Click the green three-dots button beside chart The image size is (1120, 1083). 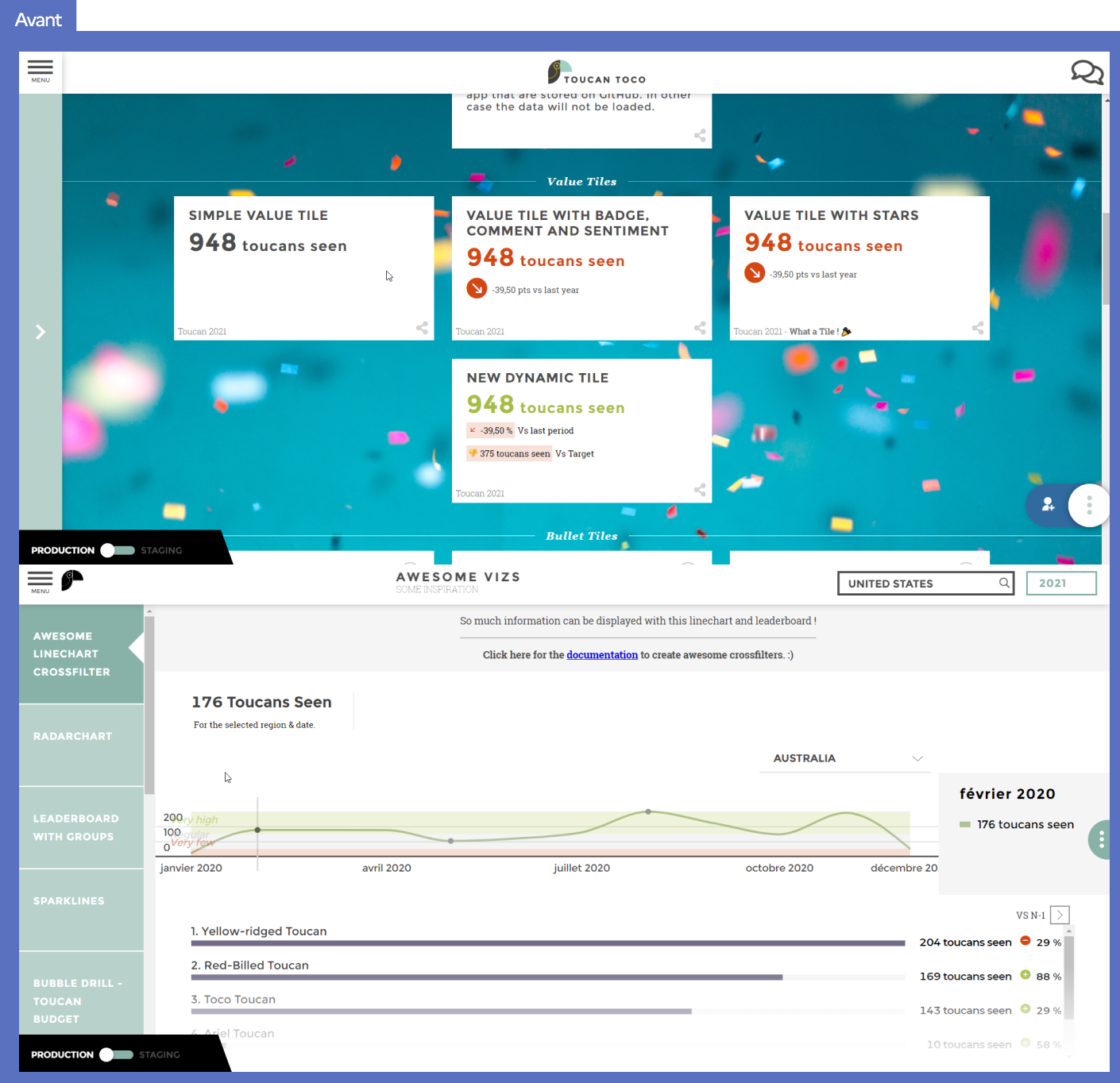tap(1100, 839)
